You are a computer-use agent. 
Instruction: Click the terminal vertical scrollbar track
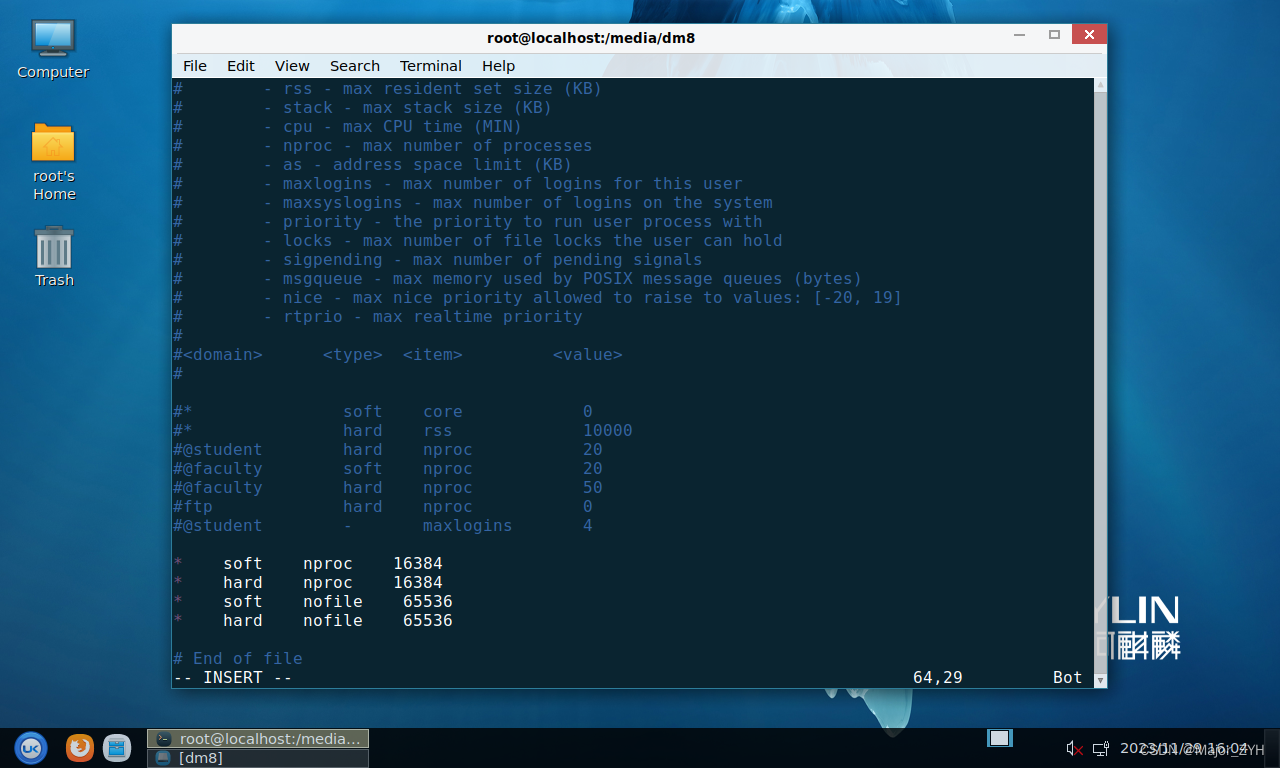click(1100, 383)
